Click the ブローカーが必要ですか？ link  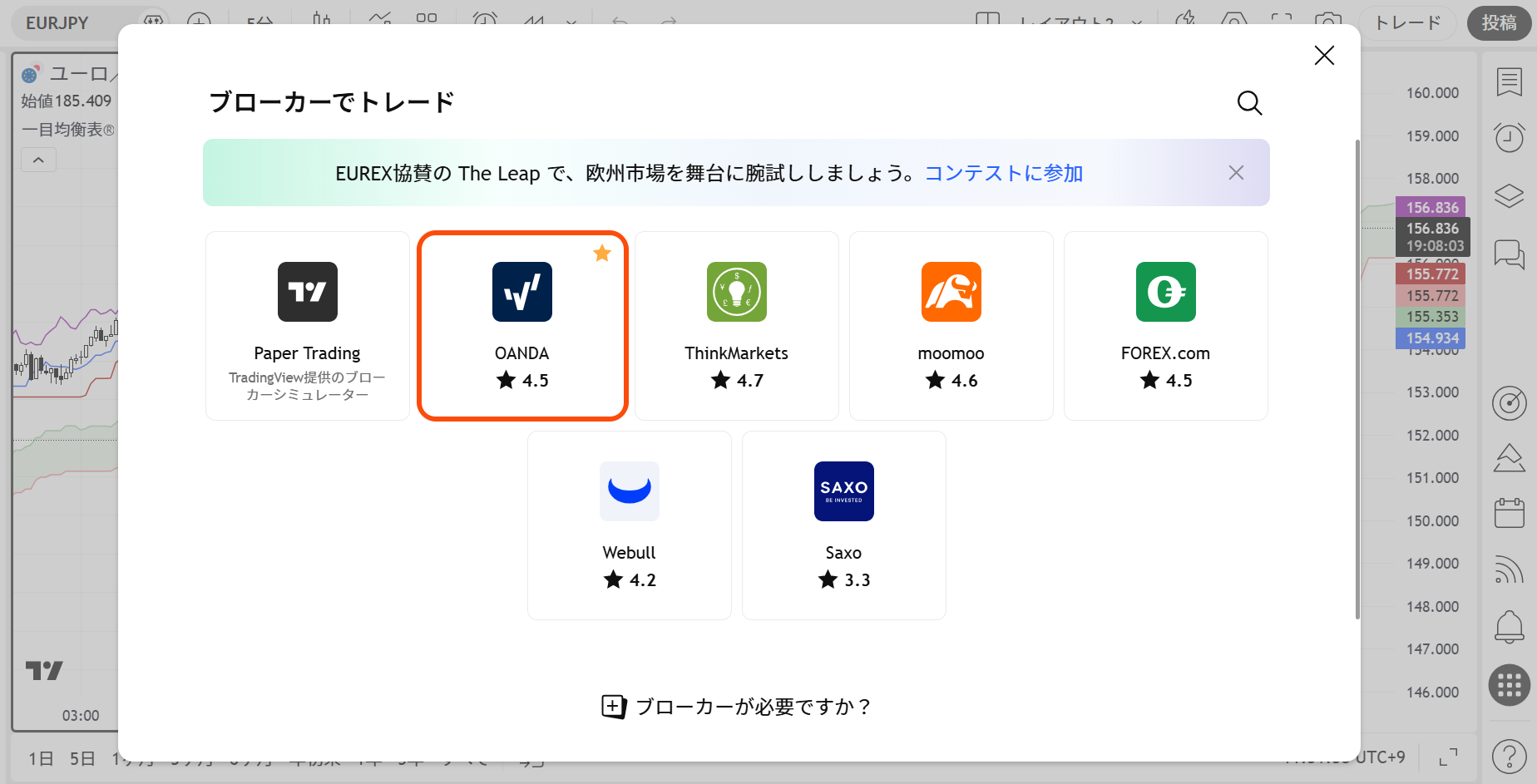point(735,706)
